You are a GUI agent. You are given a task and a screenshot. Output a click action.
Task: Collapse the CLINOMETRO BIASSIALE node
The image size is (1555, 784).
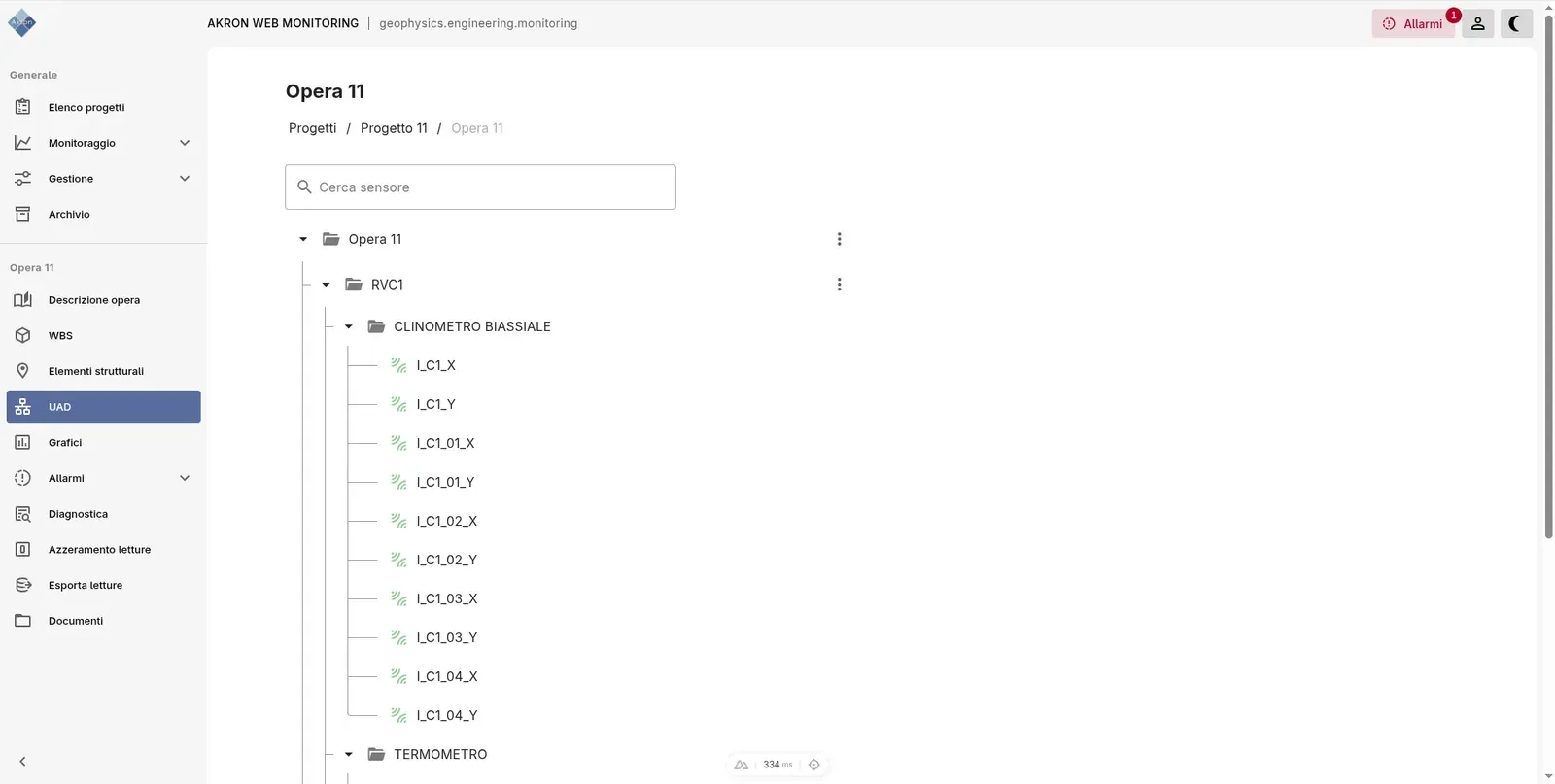348,326
